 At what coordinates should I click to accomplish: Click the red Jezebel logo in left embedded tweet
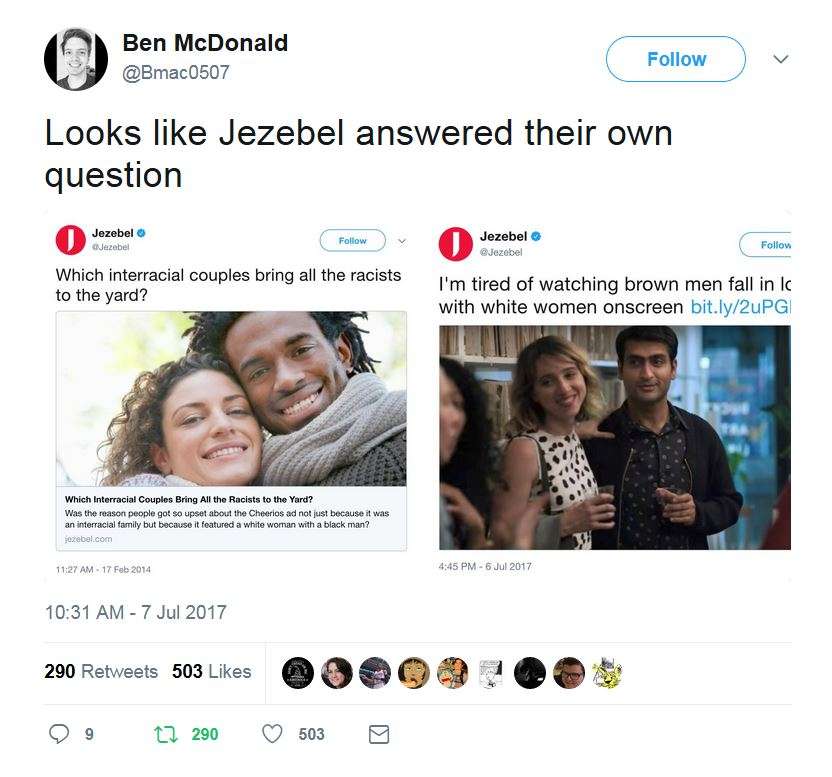tap(70, 240)
